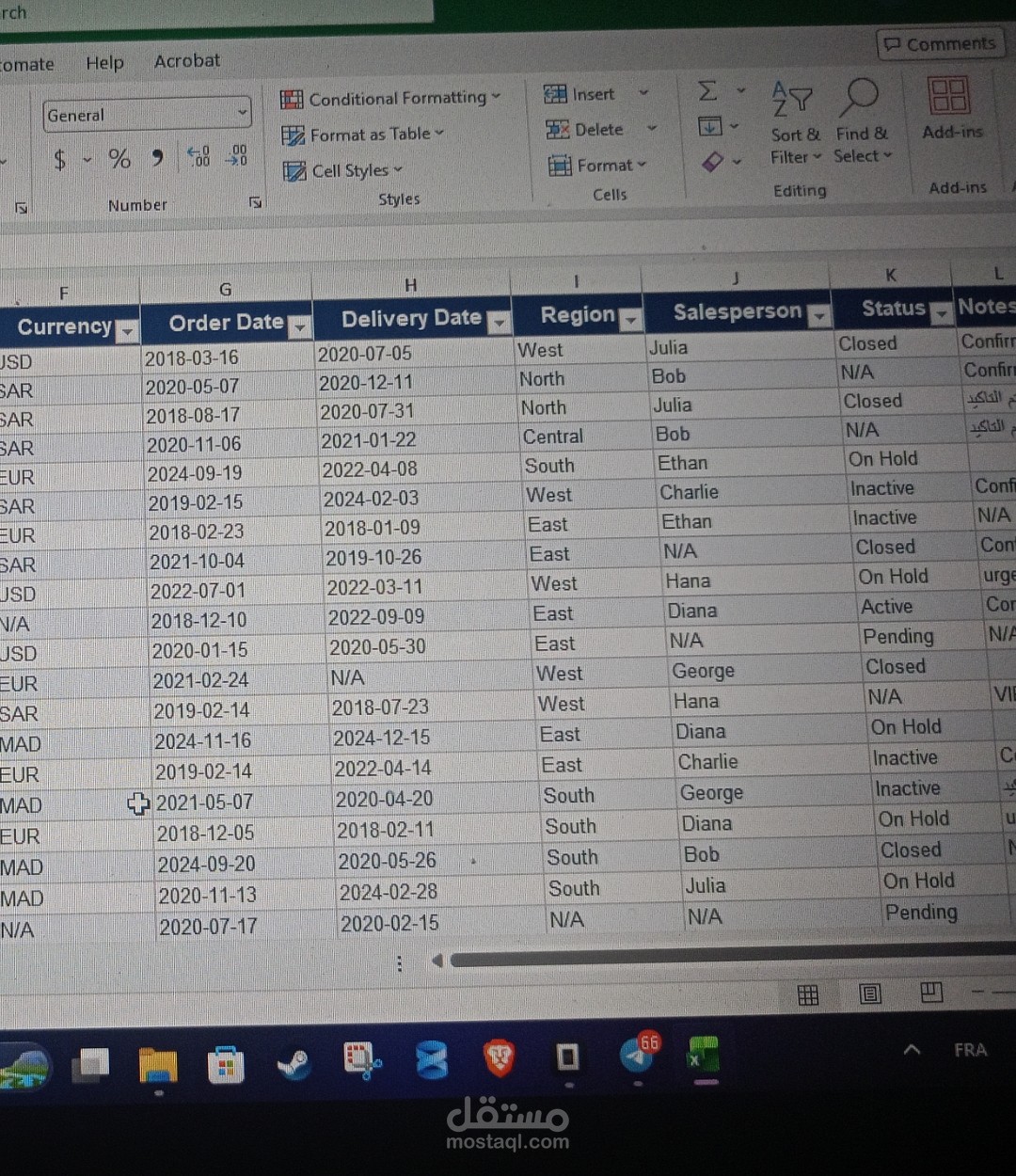Click FRA language indicator
Image resolution: width=1016 pixels, height=1176 pixels.
coord(970,1049)
